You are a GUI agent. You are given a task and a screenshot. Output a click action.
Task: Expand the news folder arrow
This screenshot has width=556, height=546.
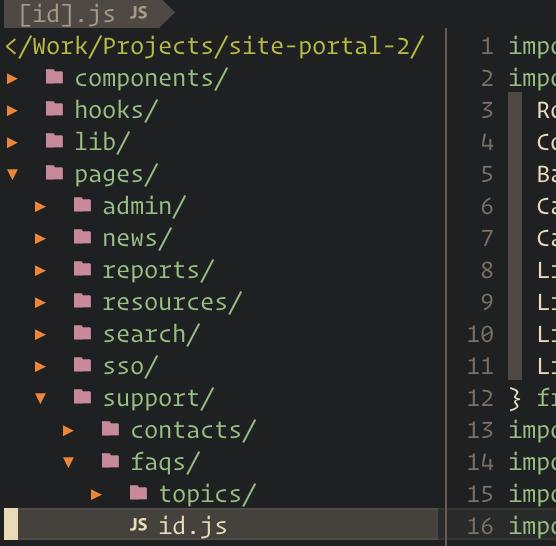click(x=40, y=238)
